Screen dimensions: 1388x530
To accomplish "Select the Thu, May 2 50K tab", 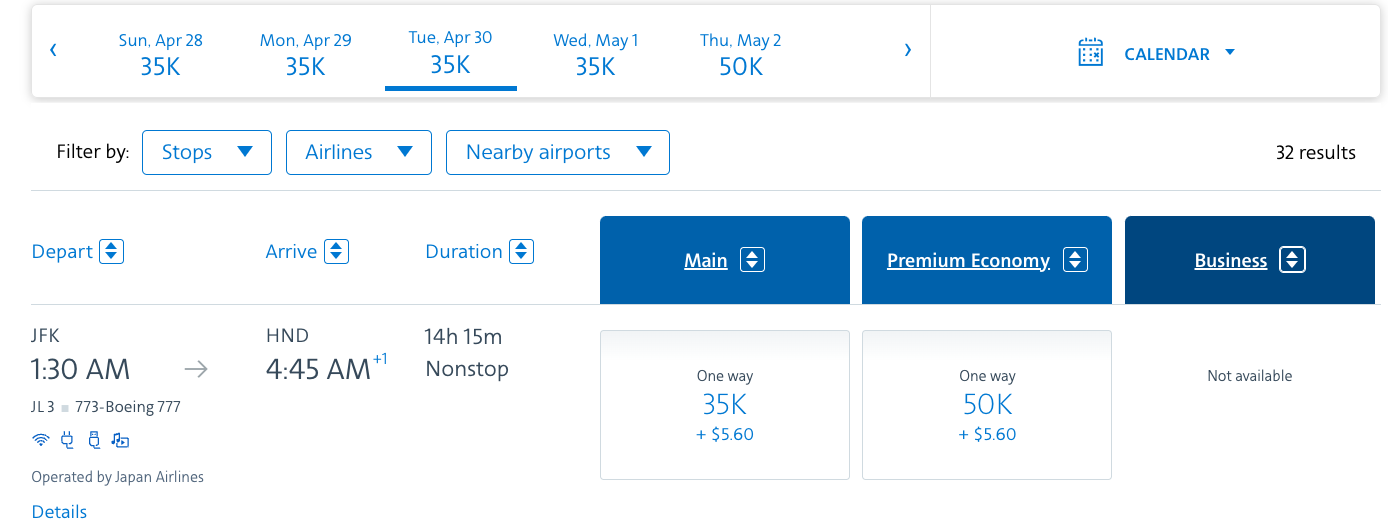I will [x=741, y=54].
